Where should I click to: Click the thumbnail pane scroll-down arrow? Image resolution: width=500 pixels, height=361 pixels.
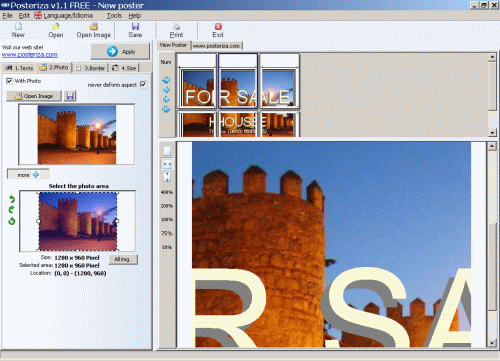pyautogui.click(x=492, y=133)
